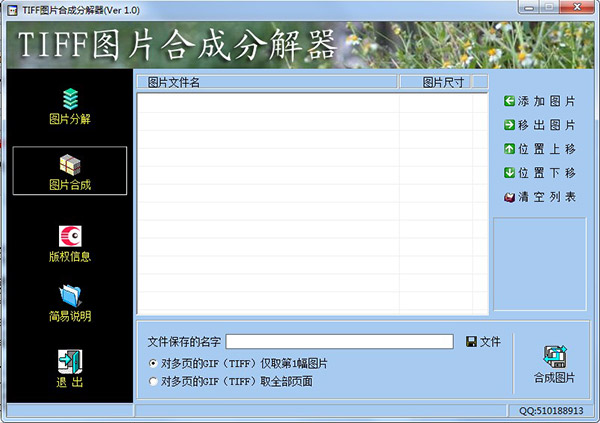This screenshot has height=423, width=600.
Task: Click green right arrow icon of 移出图片
Action: pos(509,125)
